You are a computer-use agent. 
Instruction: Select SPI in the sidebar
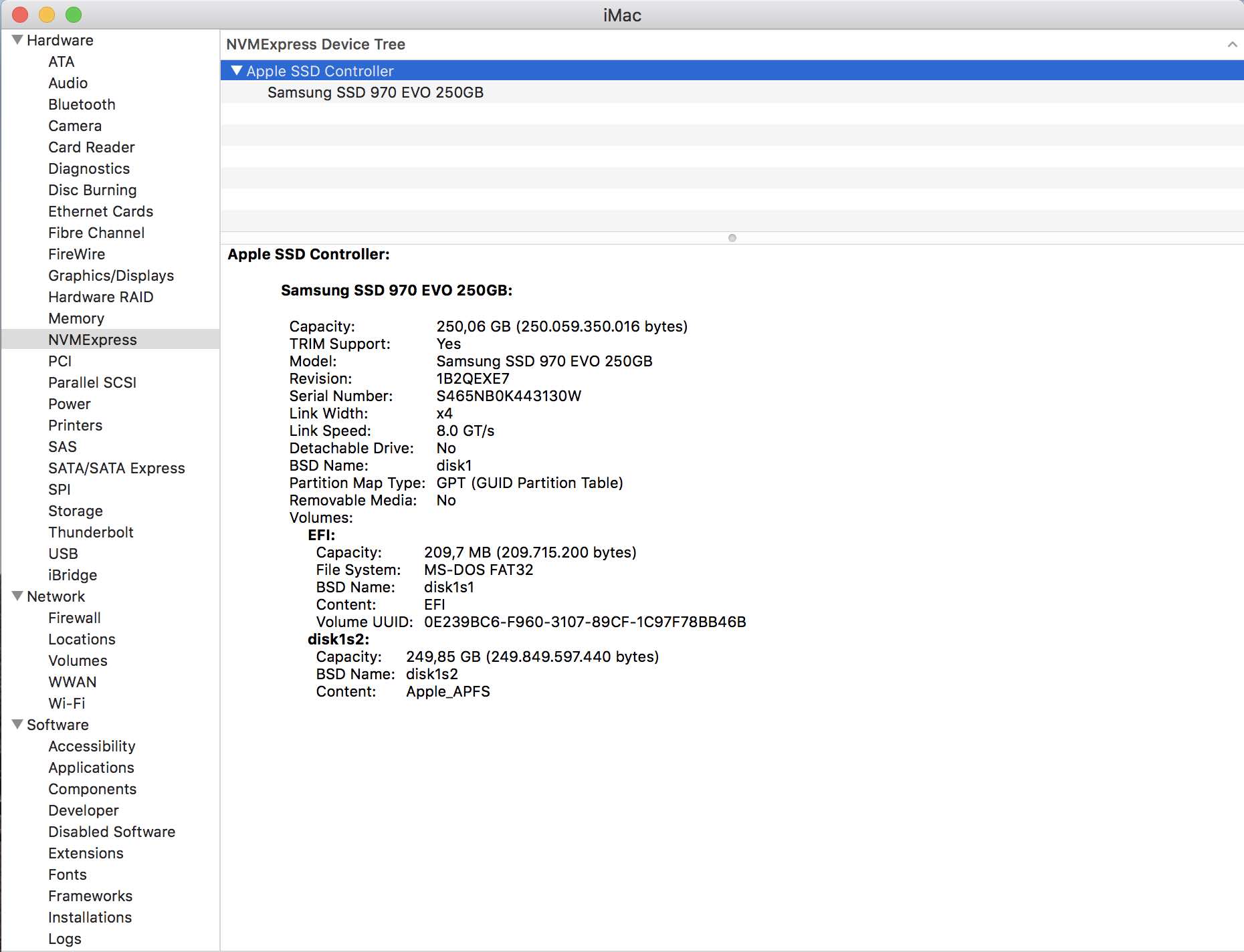pos(60,489)
